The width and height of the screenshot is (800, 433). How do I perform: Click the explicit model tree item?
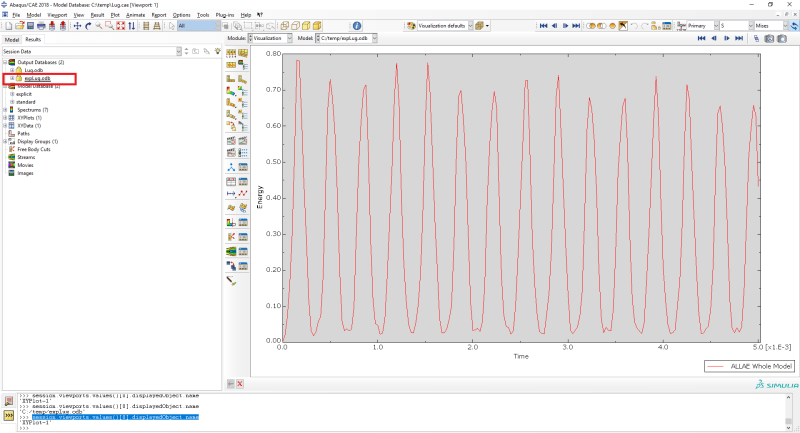(24, 94)
